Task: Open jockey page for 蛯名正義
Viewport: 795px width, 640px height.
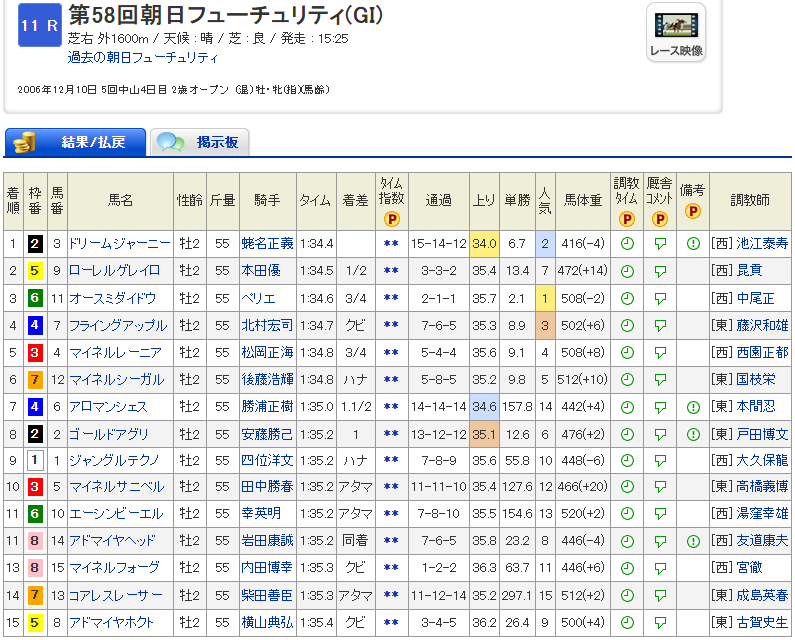Action: 267,243
